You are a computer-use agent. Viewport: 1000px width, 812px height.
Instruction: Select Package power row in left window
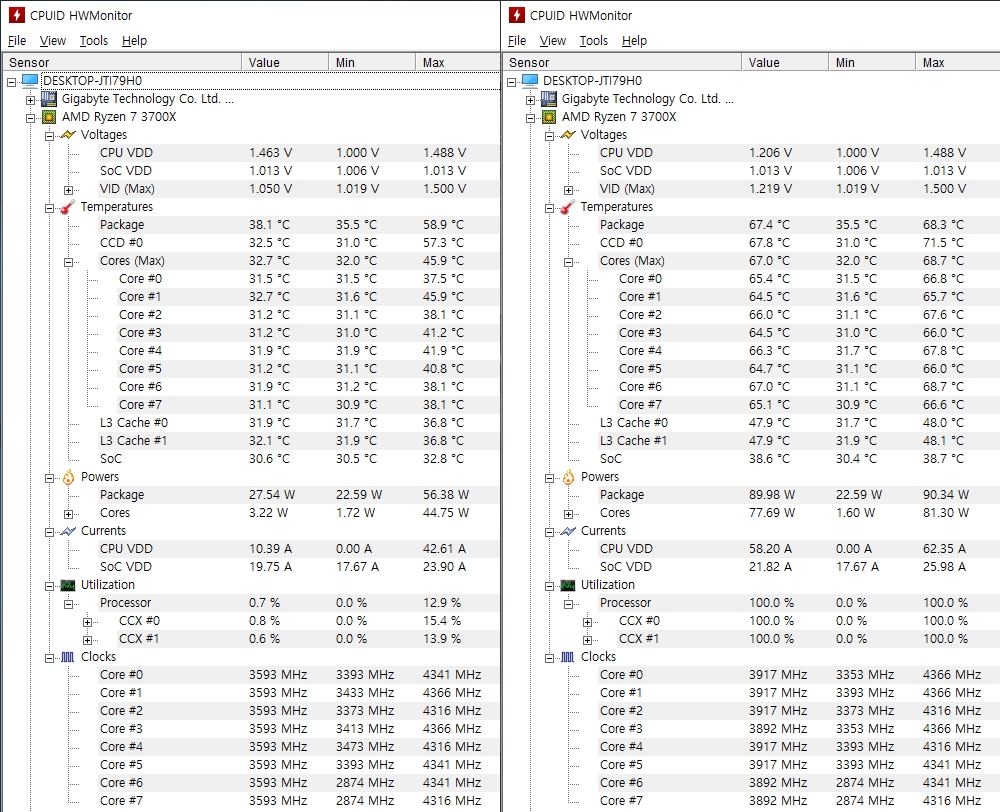coord(298,495)
